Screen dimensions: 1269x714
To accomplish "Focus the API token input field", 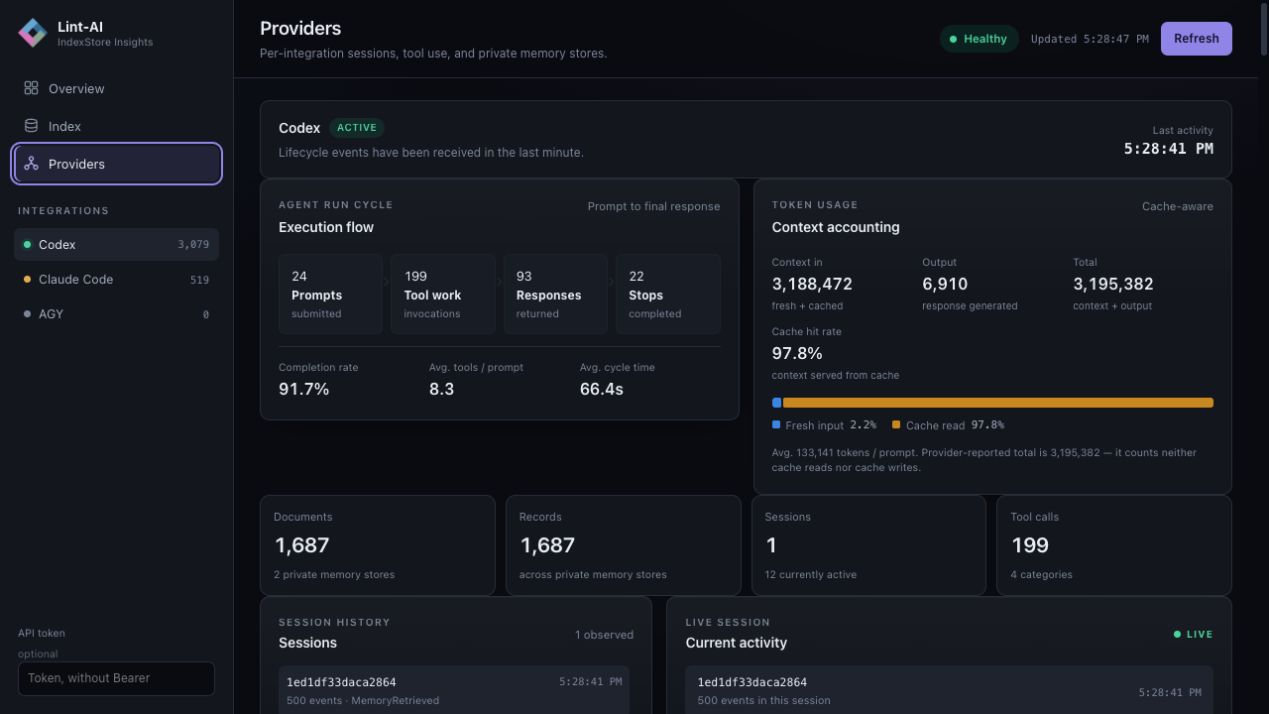I will pos(116,678).
